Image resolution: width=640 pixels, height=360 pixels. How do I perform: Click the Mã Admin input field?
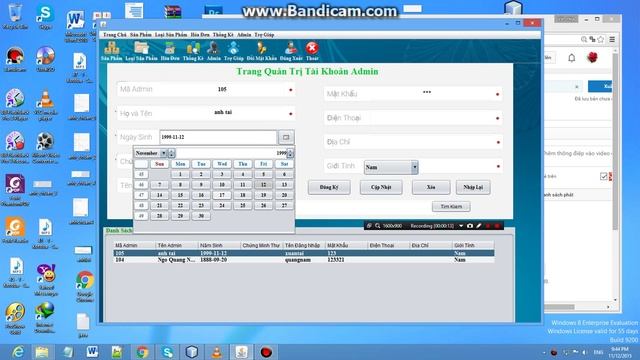pos(206,89)
